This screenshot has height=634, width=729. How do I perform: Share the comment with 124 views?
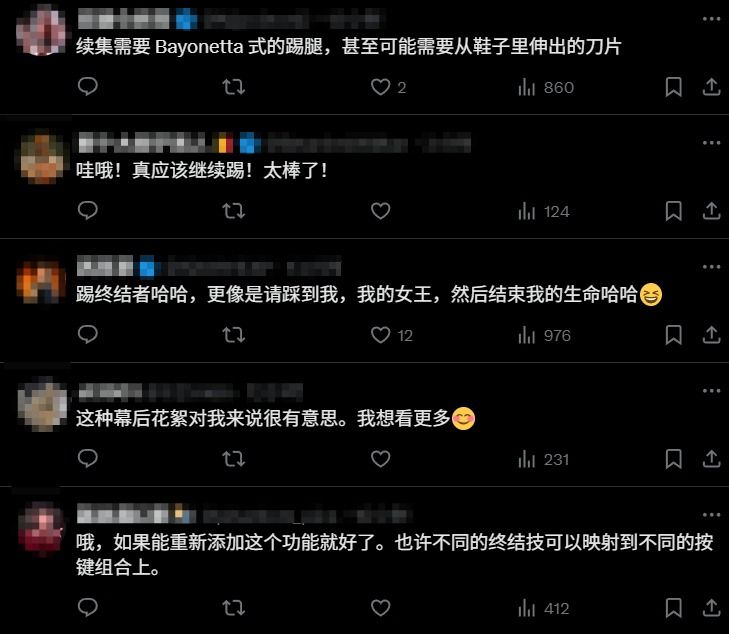pyautogui.click(x=711, y=211)
